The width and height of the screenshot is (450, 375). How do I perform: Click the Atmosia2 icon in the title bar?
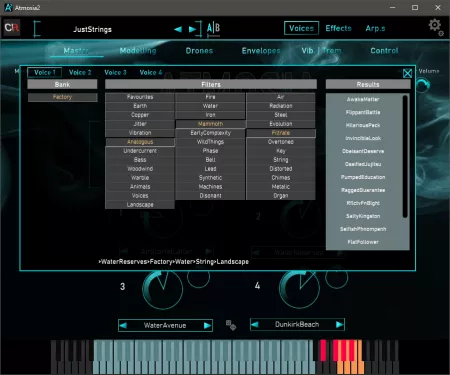(x=8, y=7)
